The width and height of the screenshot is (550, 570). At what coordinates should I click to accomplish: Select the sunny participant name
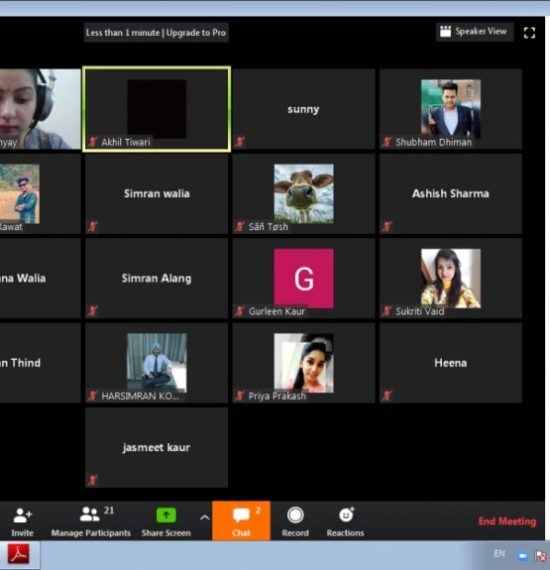click(x=304, y=109)
